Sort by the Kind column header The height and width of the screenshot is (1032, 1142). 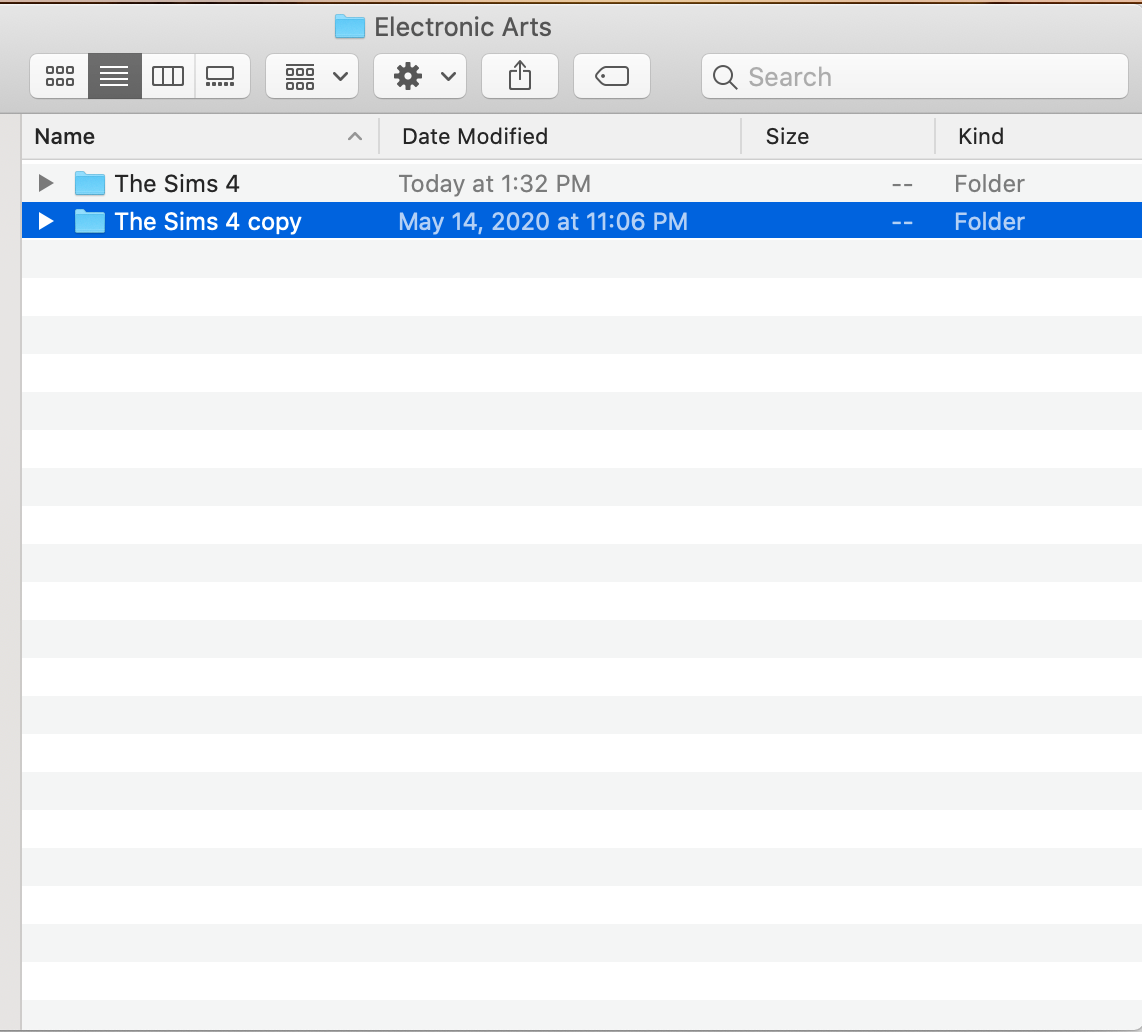[1039, 136]
